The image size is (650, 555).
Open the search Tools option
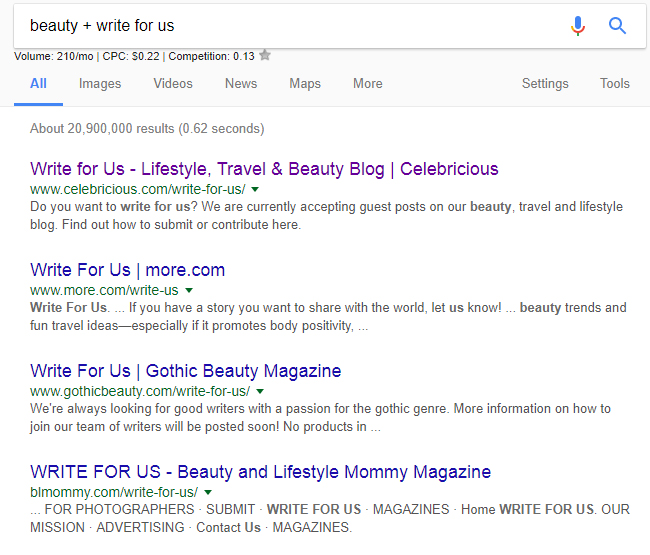pos(615,84)
